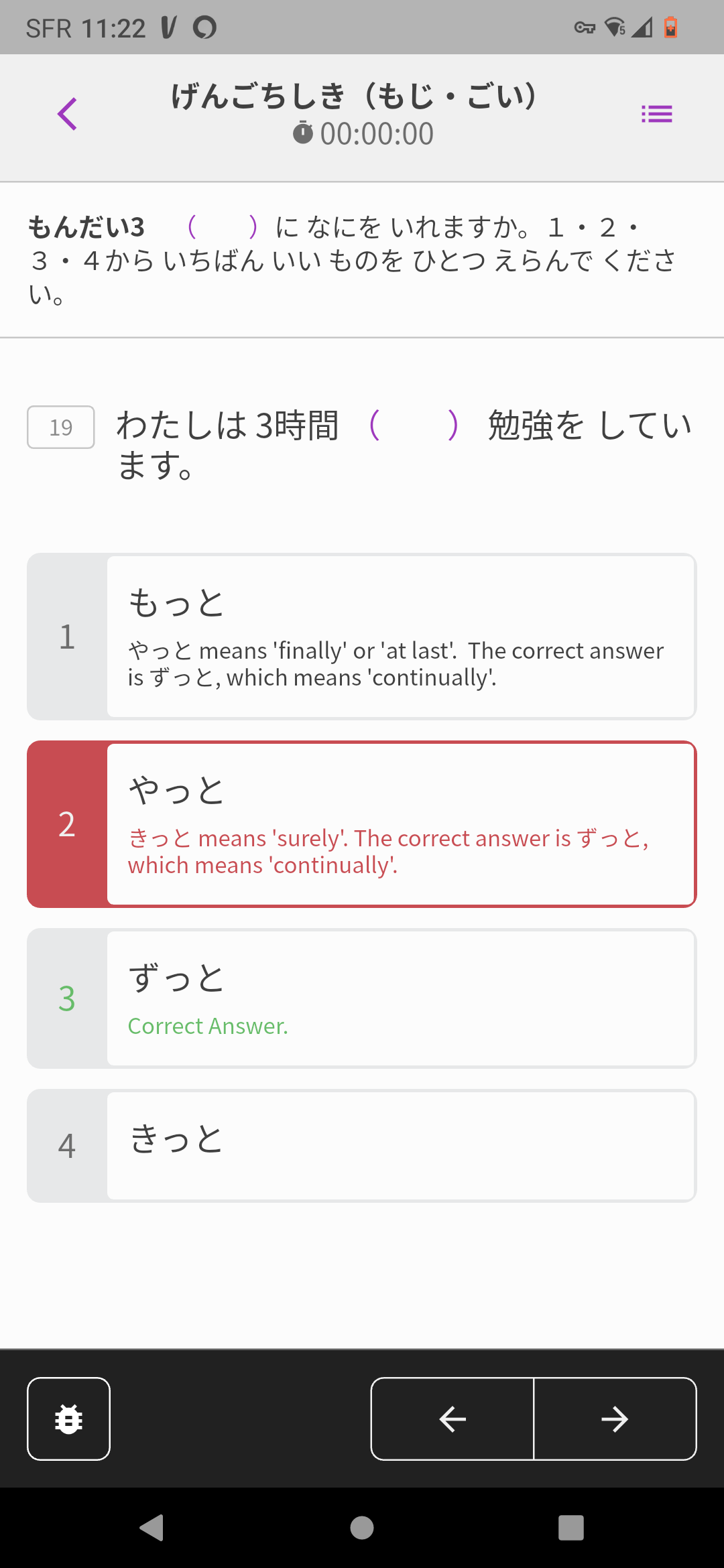The width and height of the screenshot is (724, 1568).
Task: Select answer option 2 やっと
Action: pos(400,824)
